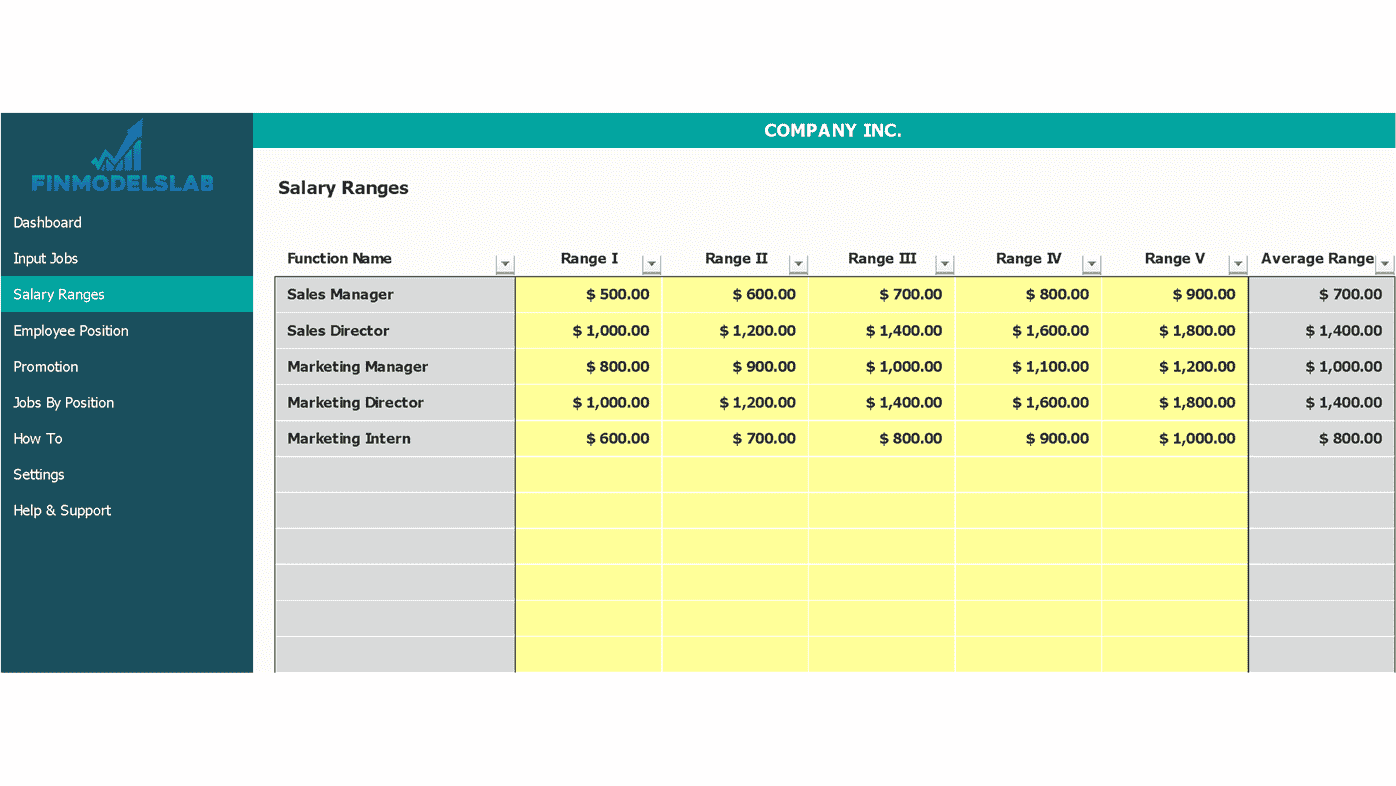Click Sales Director Range V $1,800.00

pyautogui.click(x=1175, y=330)
